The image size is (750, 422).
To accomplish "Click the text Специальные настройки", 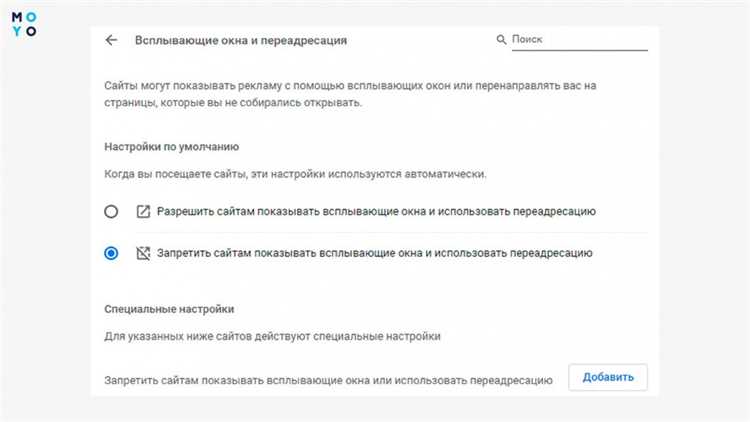I will pos(169,309).
